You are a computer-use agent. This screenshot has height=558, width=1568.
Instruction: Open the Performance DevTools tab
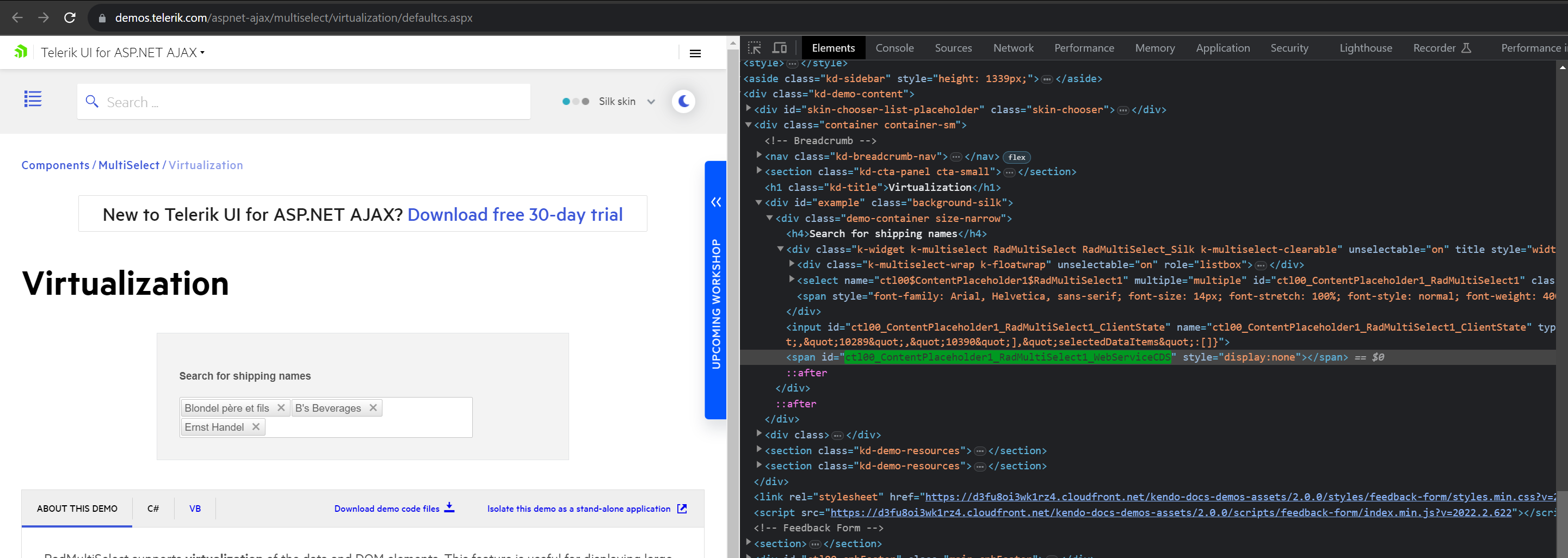1084,48
